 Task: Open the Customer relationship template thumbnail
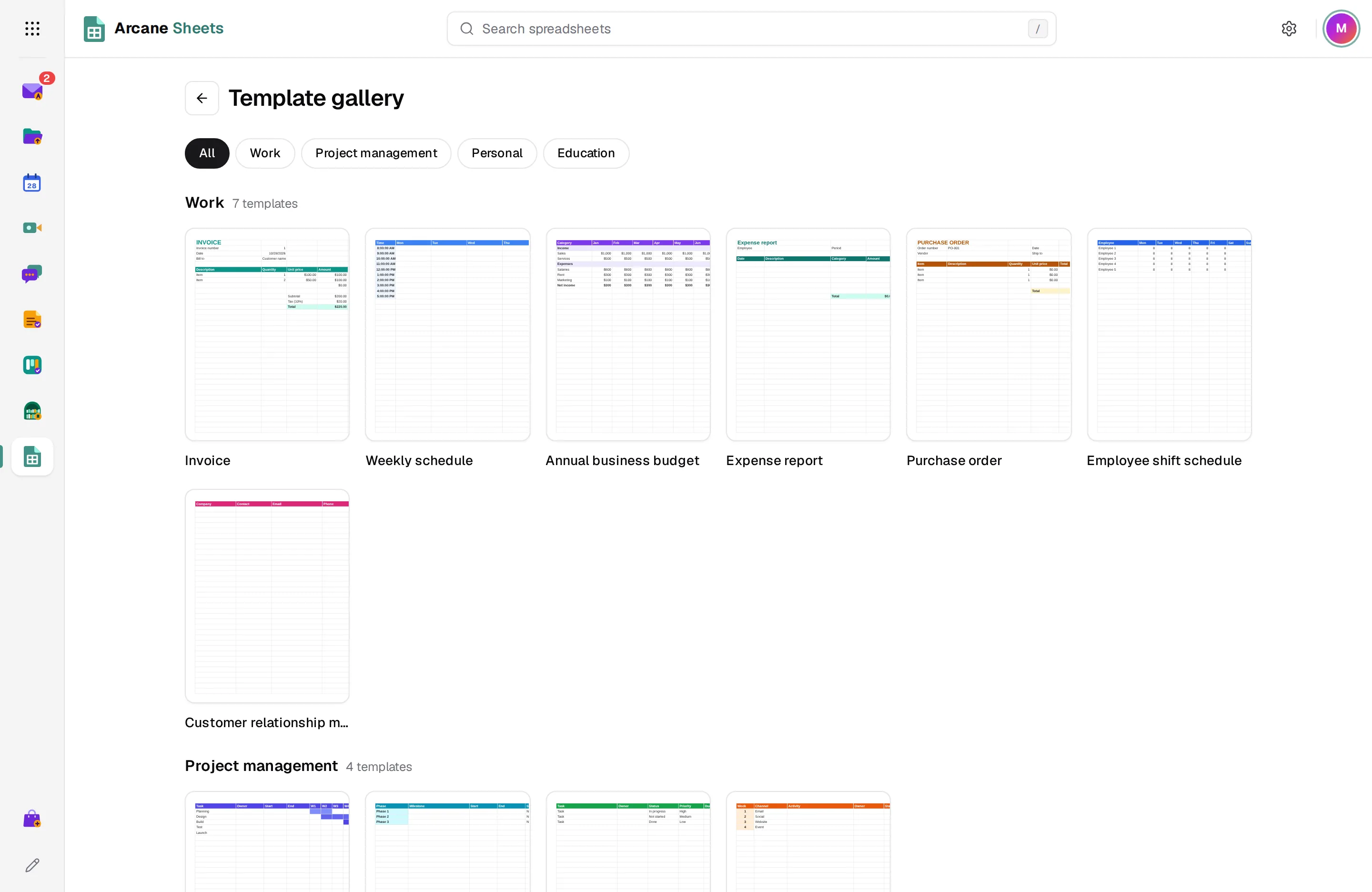[x=267, y=596]
